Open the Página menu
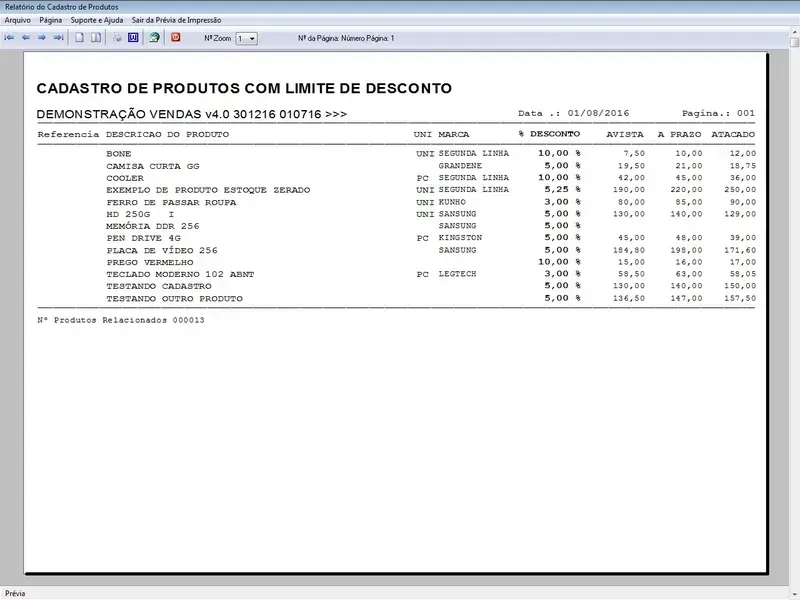This screenshot has height=600, width=800. click(51, 20)
